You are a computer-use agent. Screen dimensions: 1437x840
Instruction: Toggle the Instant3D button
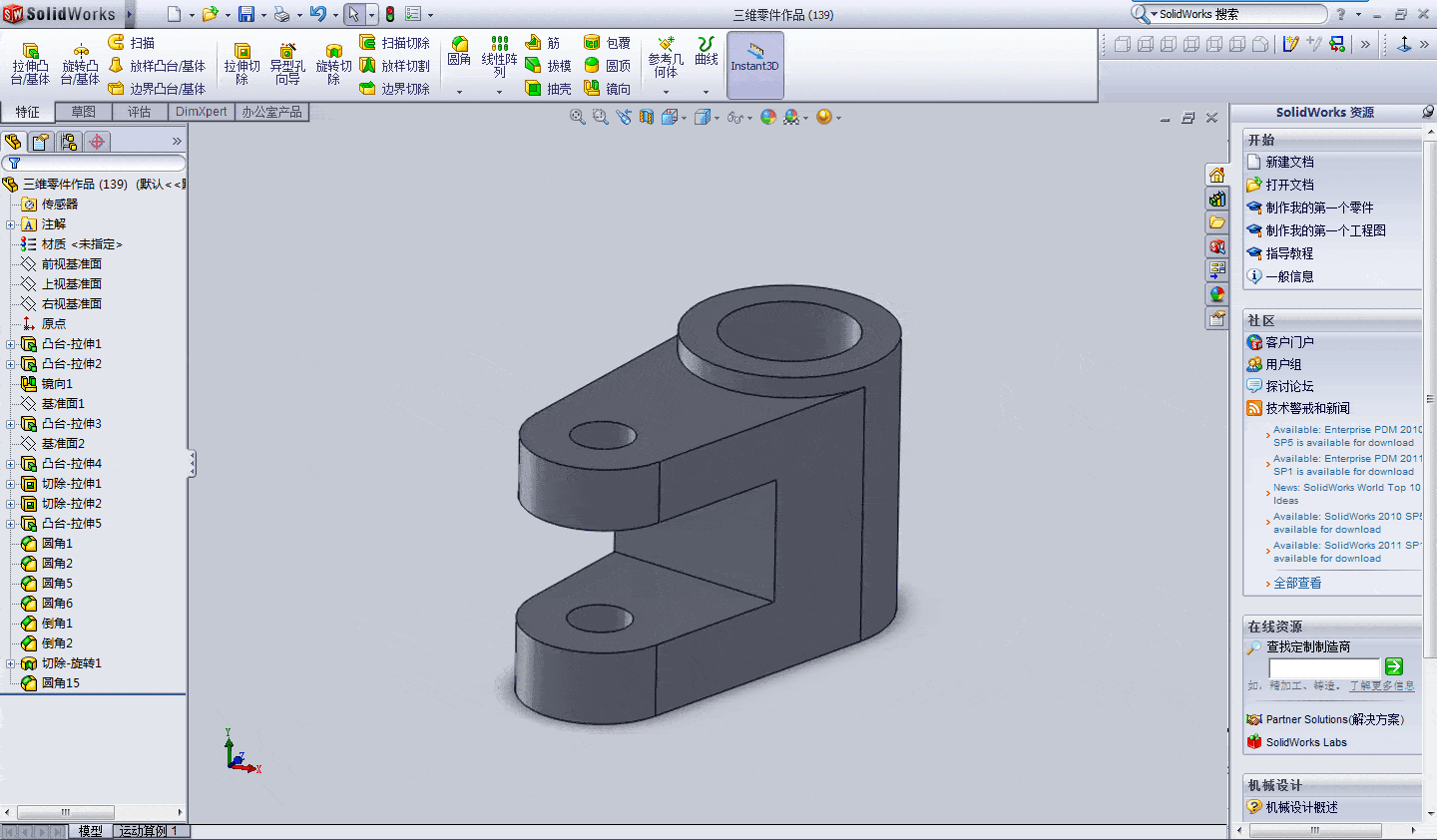pyautogui.click(x=754, y=65)
